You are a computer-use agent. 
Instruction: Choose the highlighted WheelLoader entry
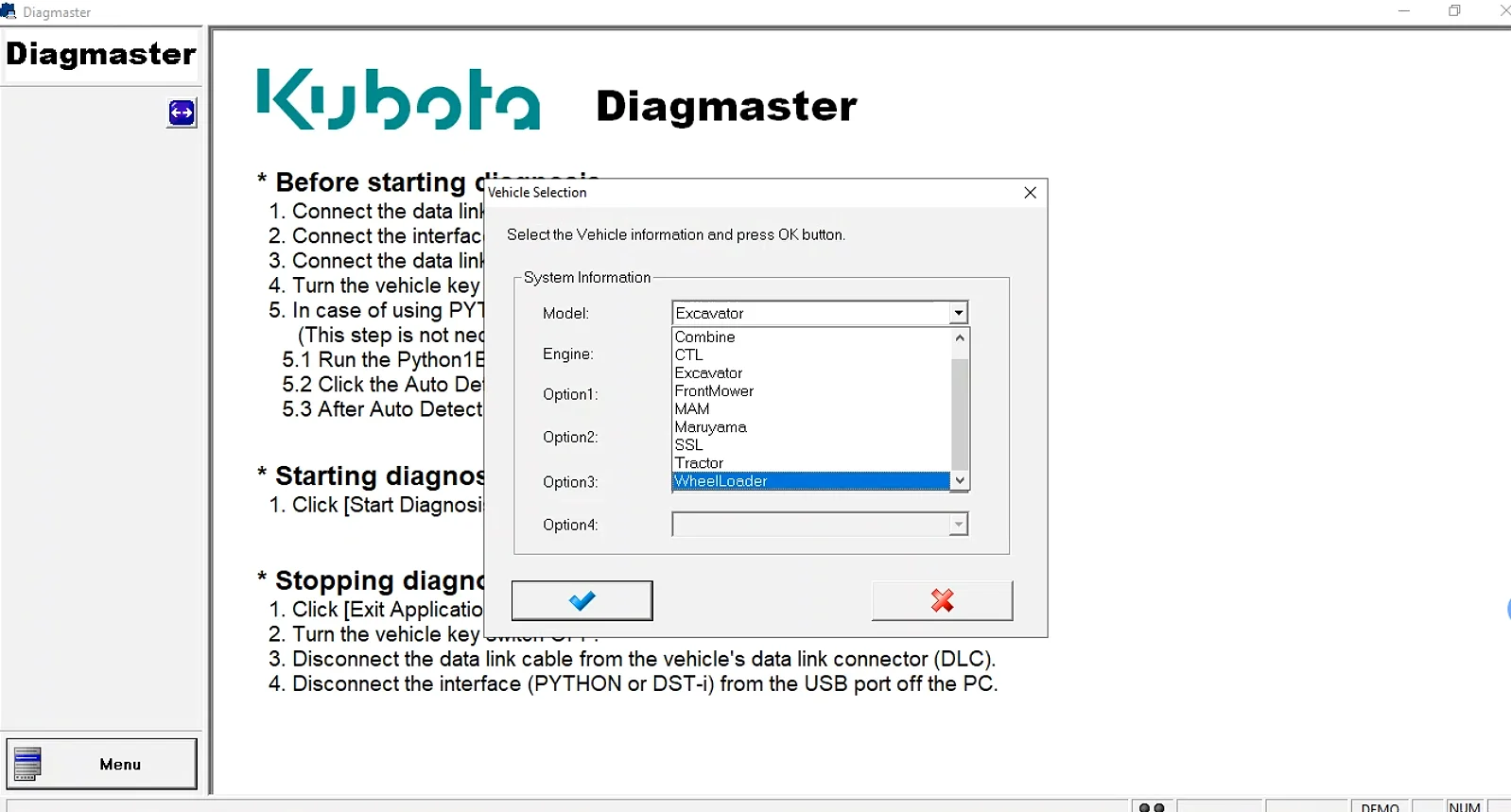tap(810, 480)
